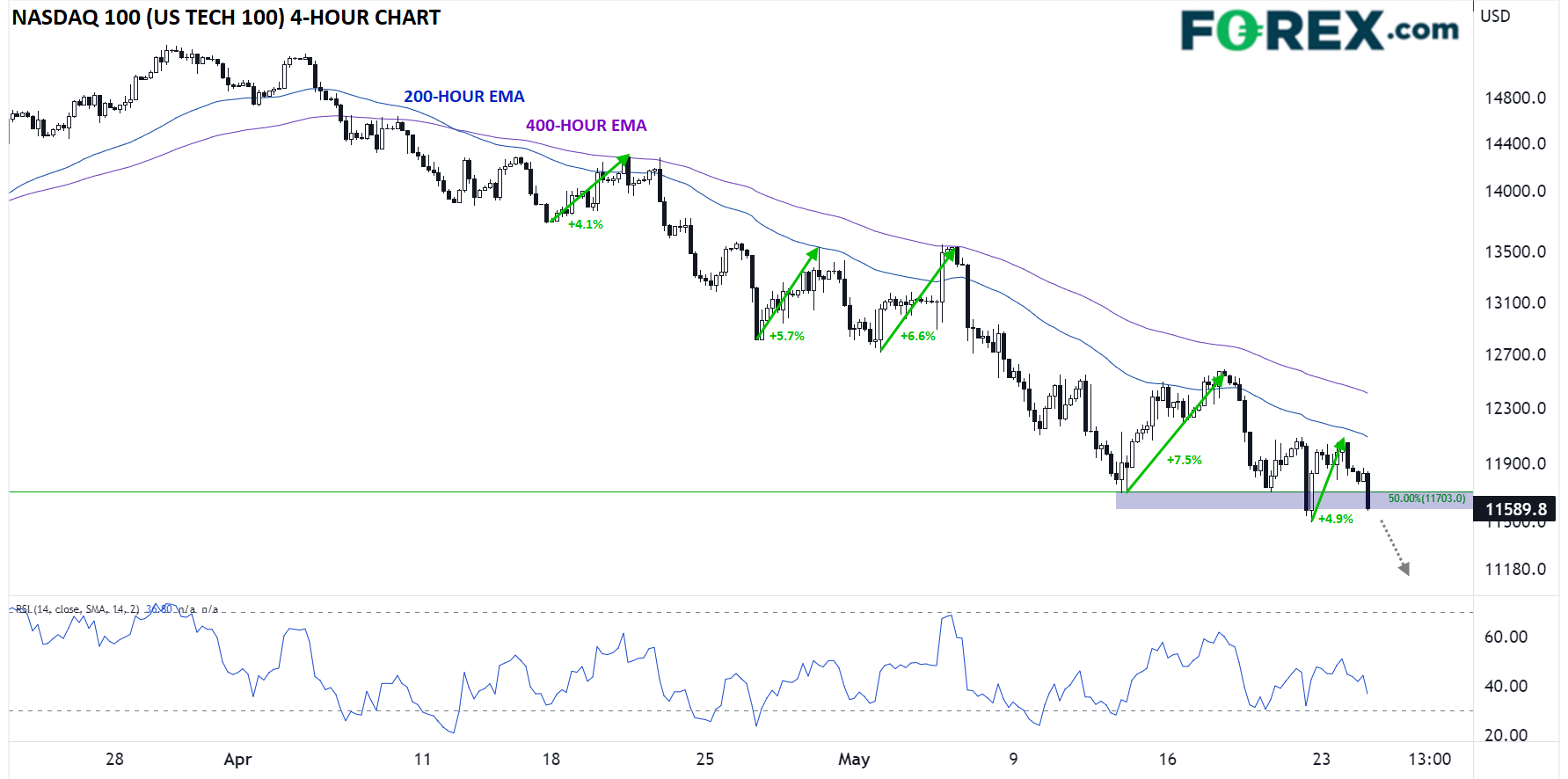This screenshot has height=779, width=1568.
Task: Select the 400-HOUR EMA label
Action: tap(586, 126)
